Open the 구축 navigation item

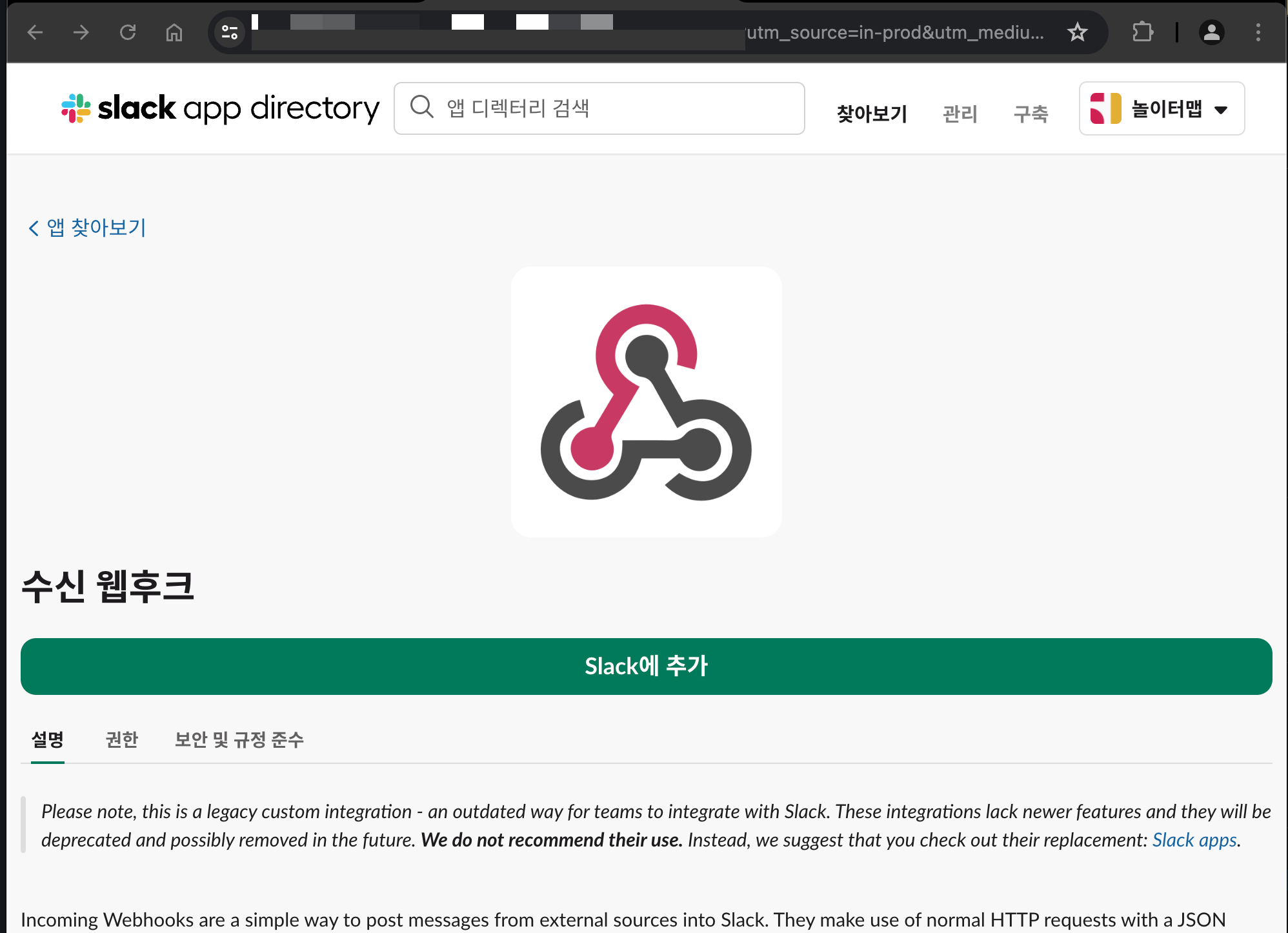pyautogui.click(x=1031, y=114)
